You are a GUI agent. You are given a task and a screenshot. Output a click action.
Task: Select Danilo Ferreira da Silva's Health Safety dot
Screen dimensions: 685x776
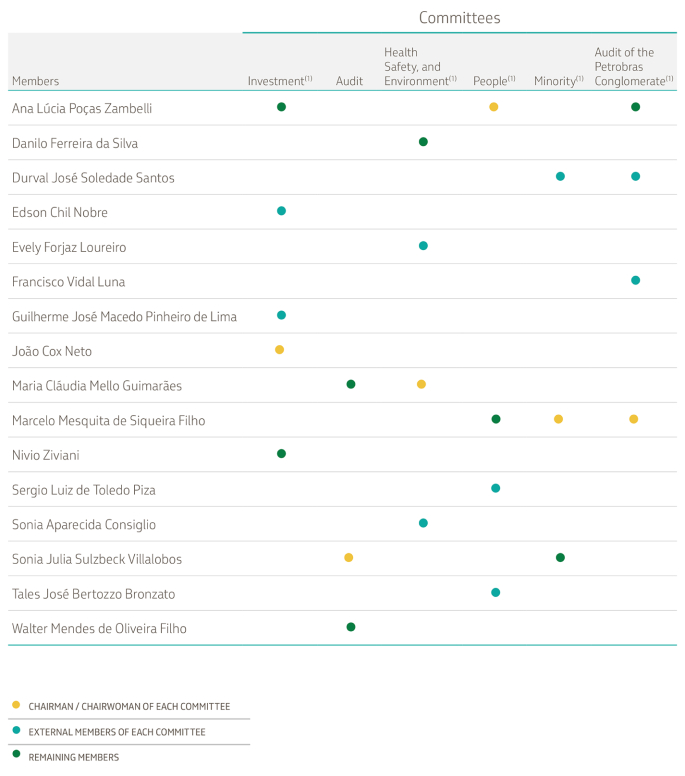pyautogui.click(x=423, y=142)
